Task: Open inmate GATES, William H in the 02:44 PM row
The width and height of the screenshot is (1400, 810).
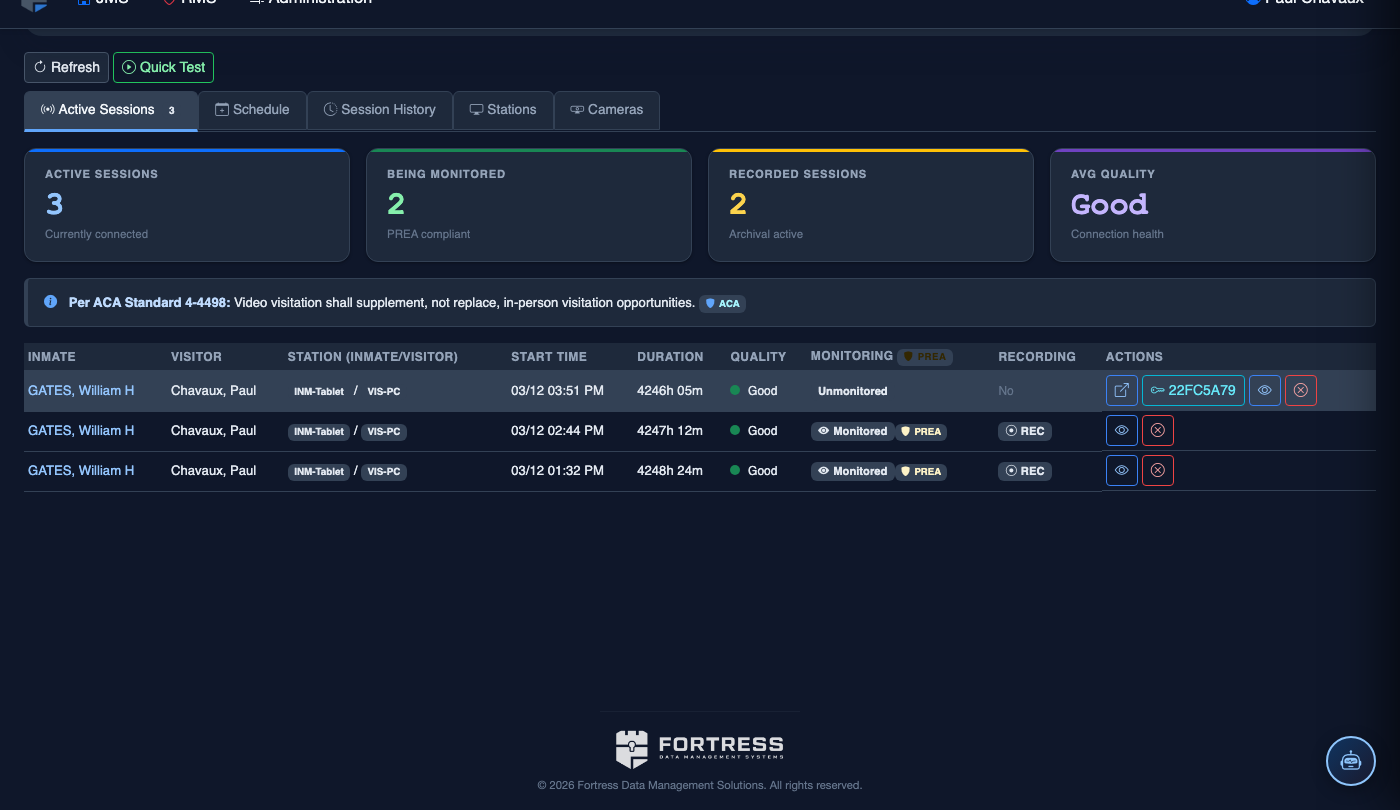Action: point(81,430)
